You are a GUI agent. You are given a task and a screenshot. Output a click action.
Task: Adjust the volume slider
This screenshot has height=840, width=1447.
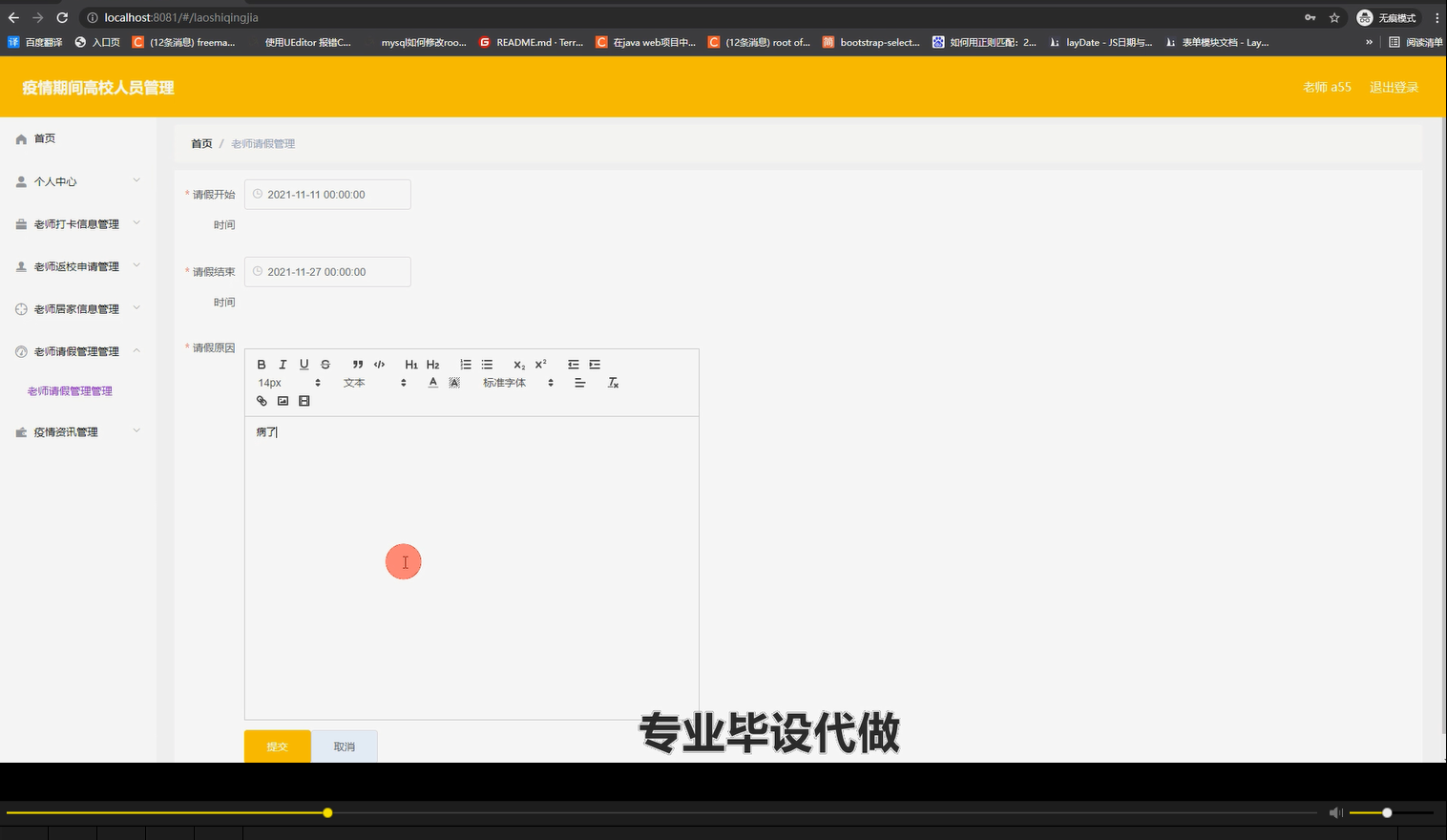coord(1391,813)
